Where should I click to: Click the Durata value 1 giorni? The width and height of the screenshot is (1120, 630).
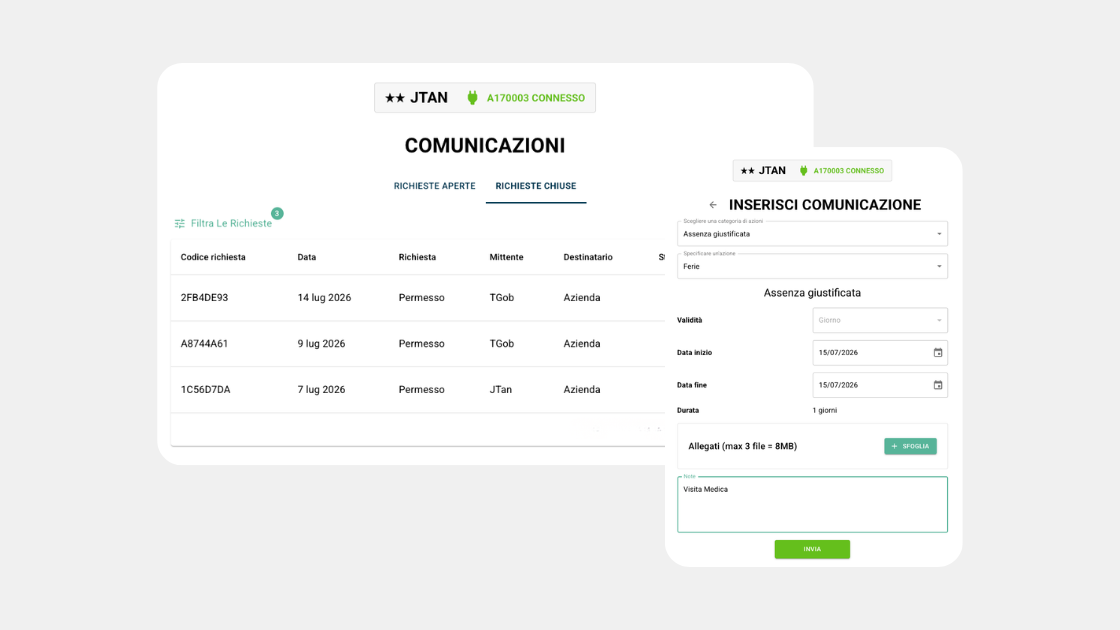(824, 411)
